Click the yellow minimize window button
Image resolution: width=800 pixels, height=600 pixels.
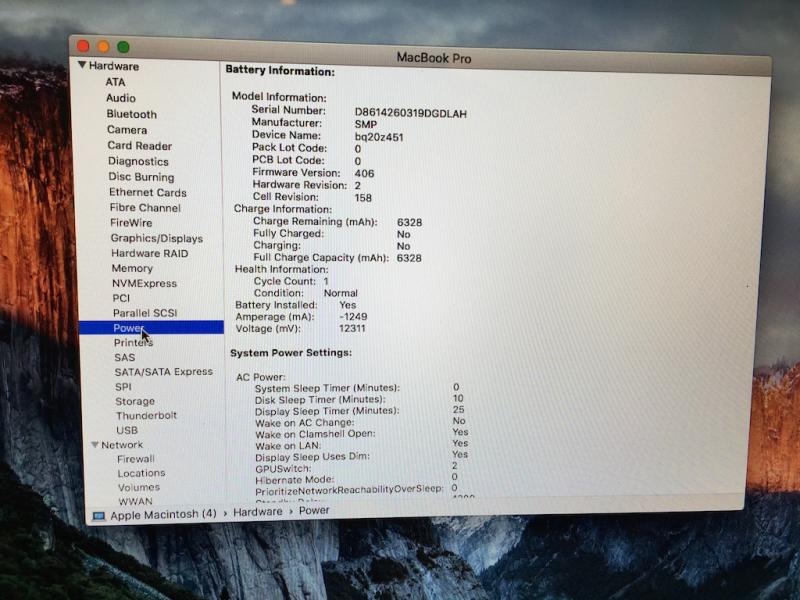coord(102,46)
